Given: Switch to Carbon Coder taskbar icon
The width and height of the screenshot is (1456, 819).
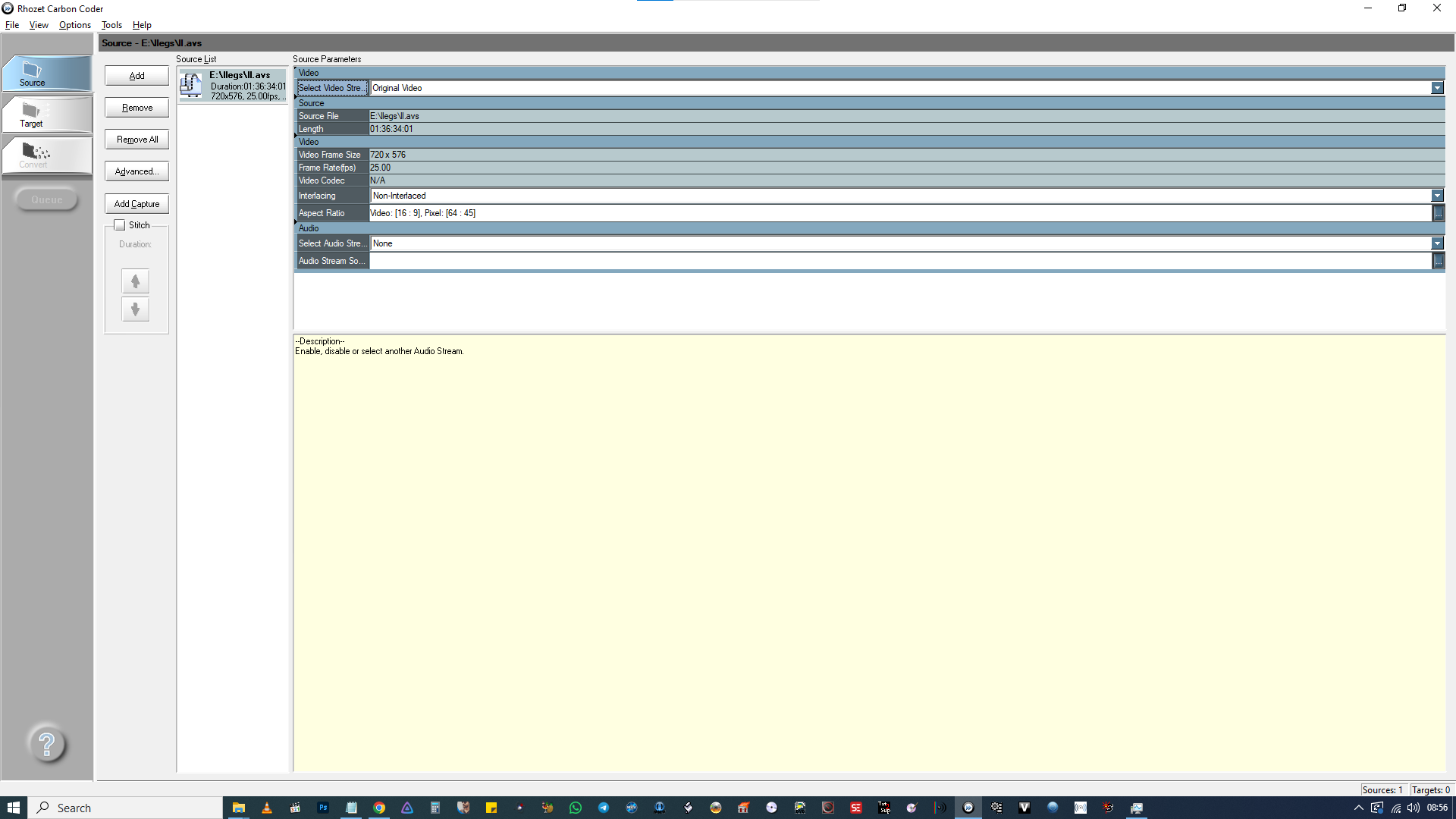Looking at the screenshot, I should point(968,808).
